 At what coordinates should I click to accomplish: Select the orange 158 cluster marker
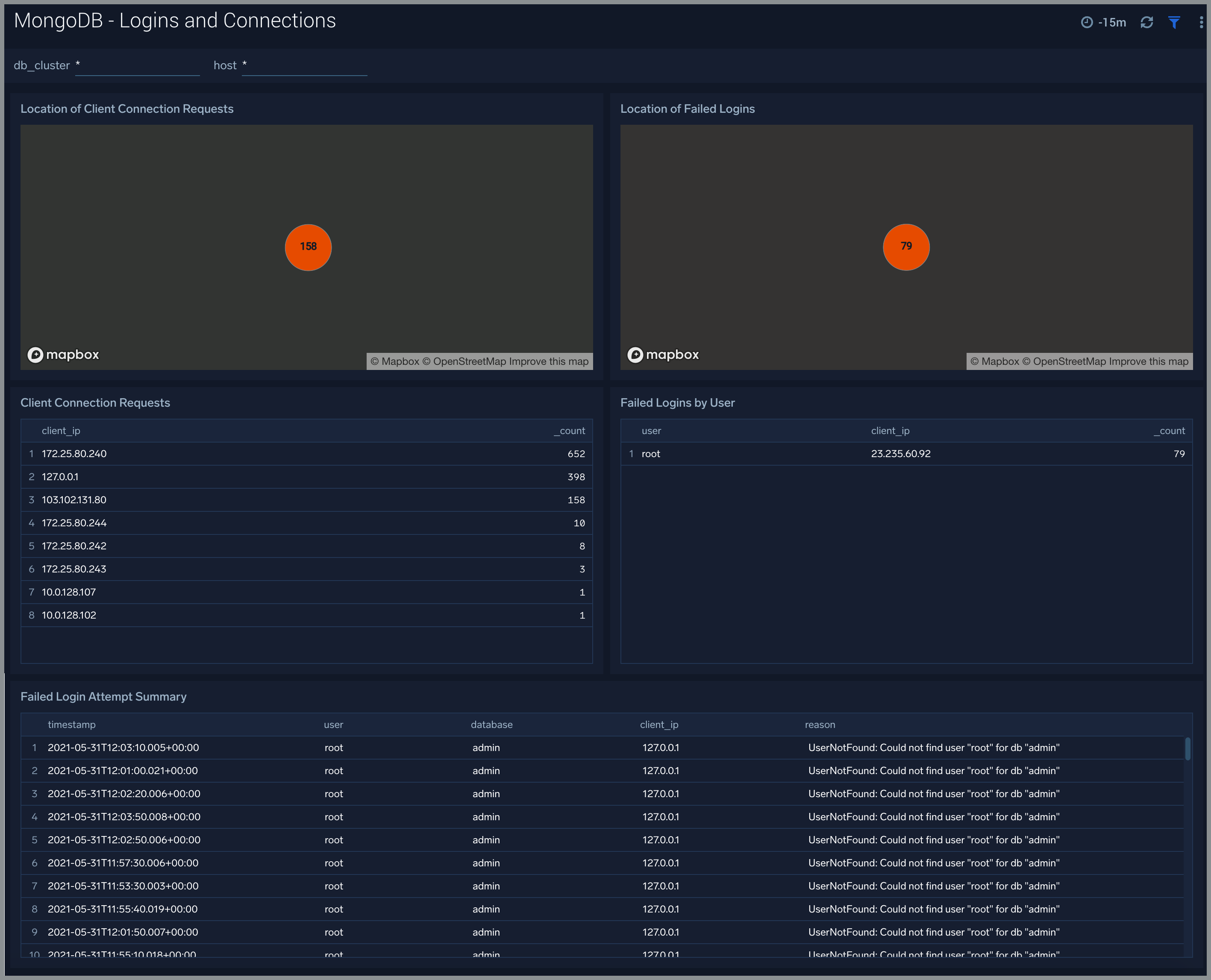[x=308, y=246]
